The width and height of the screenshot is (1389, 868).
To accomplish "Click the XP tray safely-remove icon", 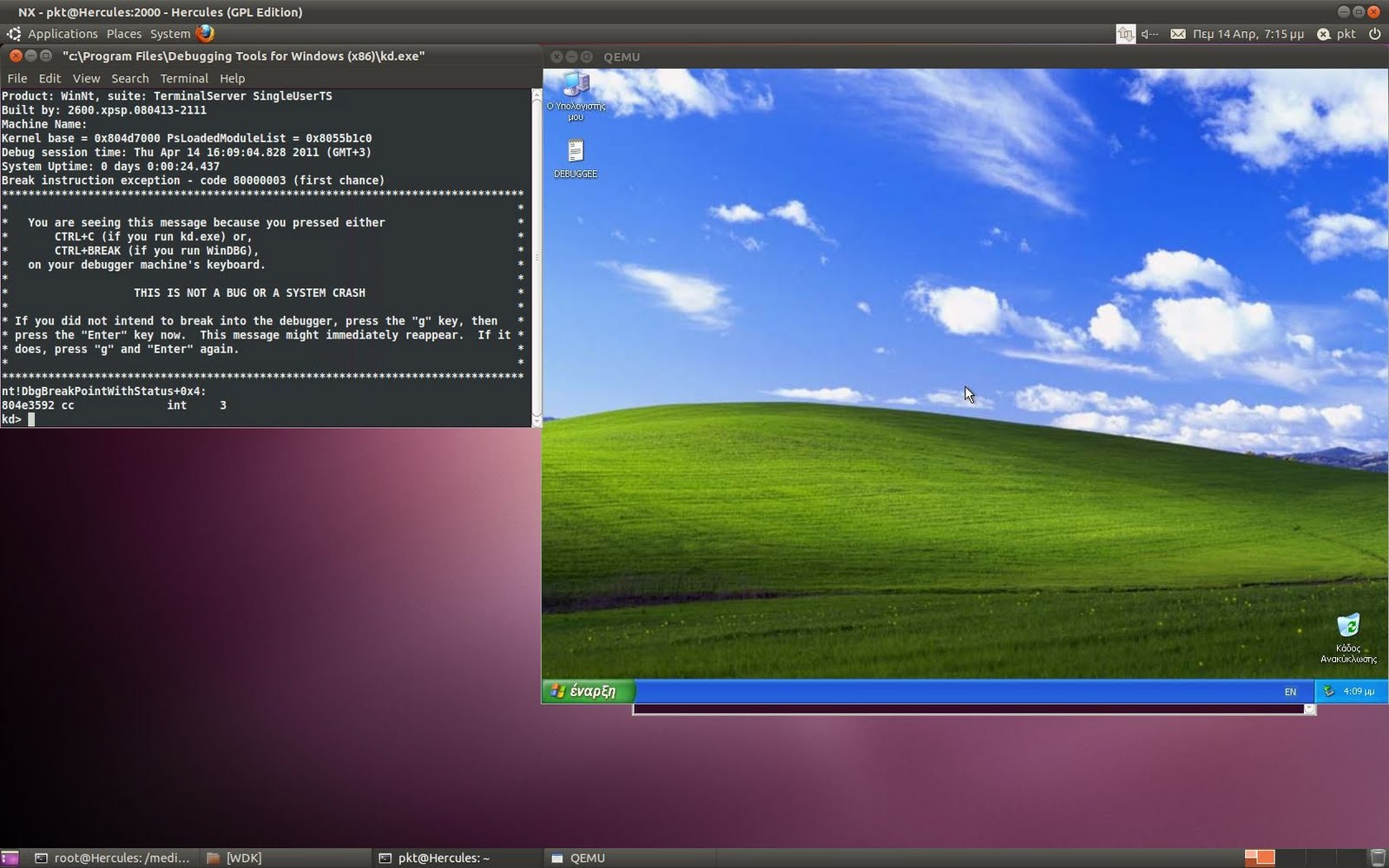I will click(x=1328, y=691).
